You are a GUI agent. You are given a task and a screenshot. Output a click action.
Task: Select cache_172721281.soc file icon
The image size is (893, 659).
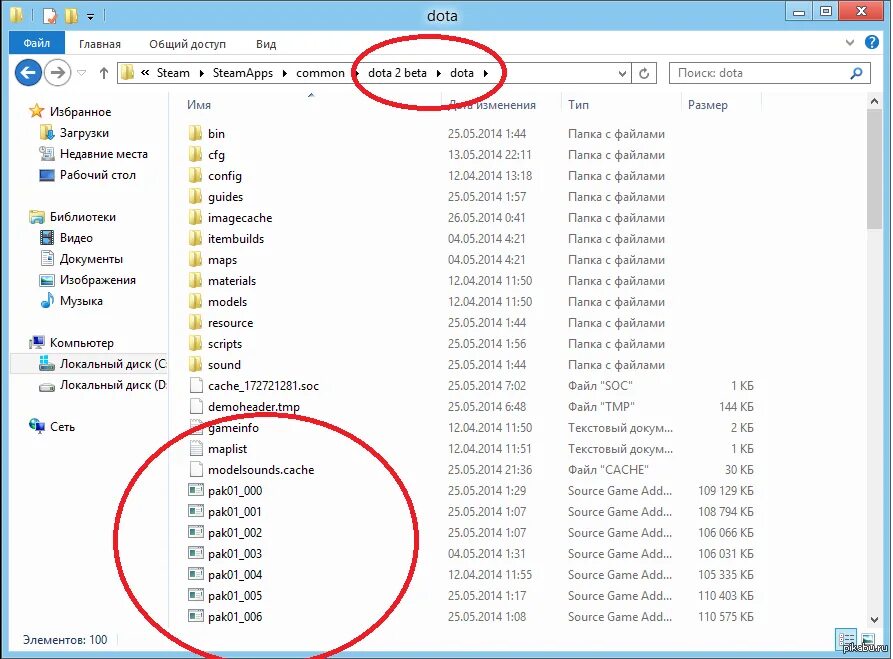[196, 386]
